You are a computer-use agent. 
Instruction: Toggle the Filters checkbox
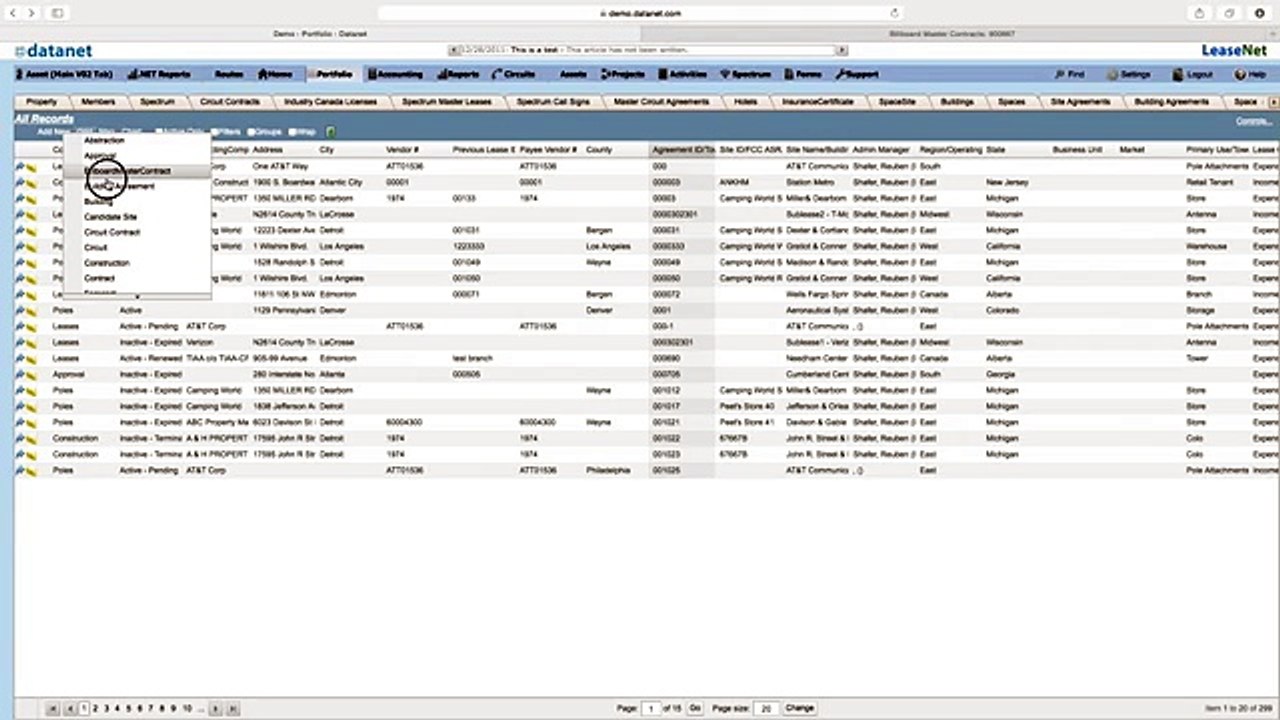216,132
